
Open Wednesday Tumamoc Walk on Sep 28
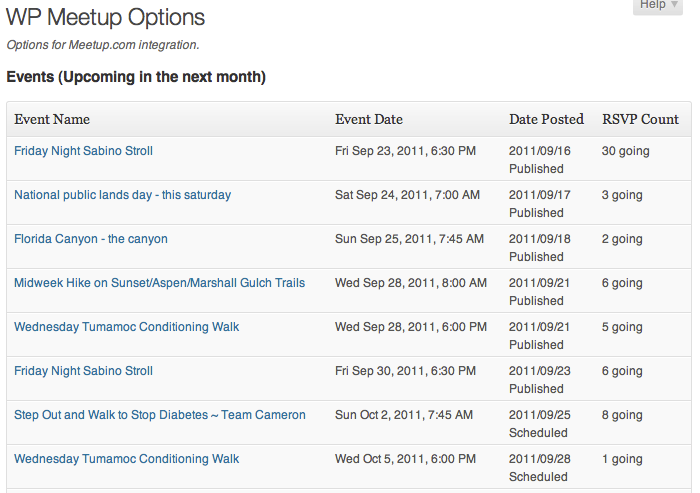point(127,327)
